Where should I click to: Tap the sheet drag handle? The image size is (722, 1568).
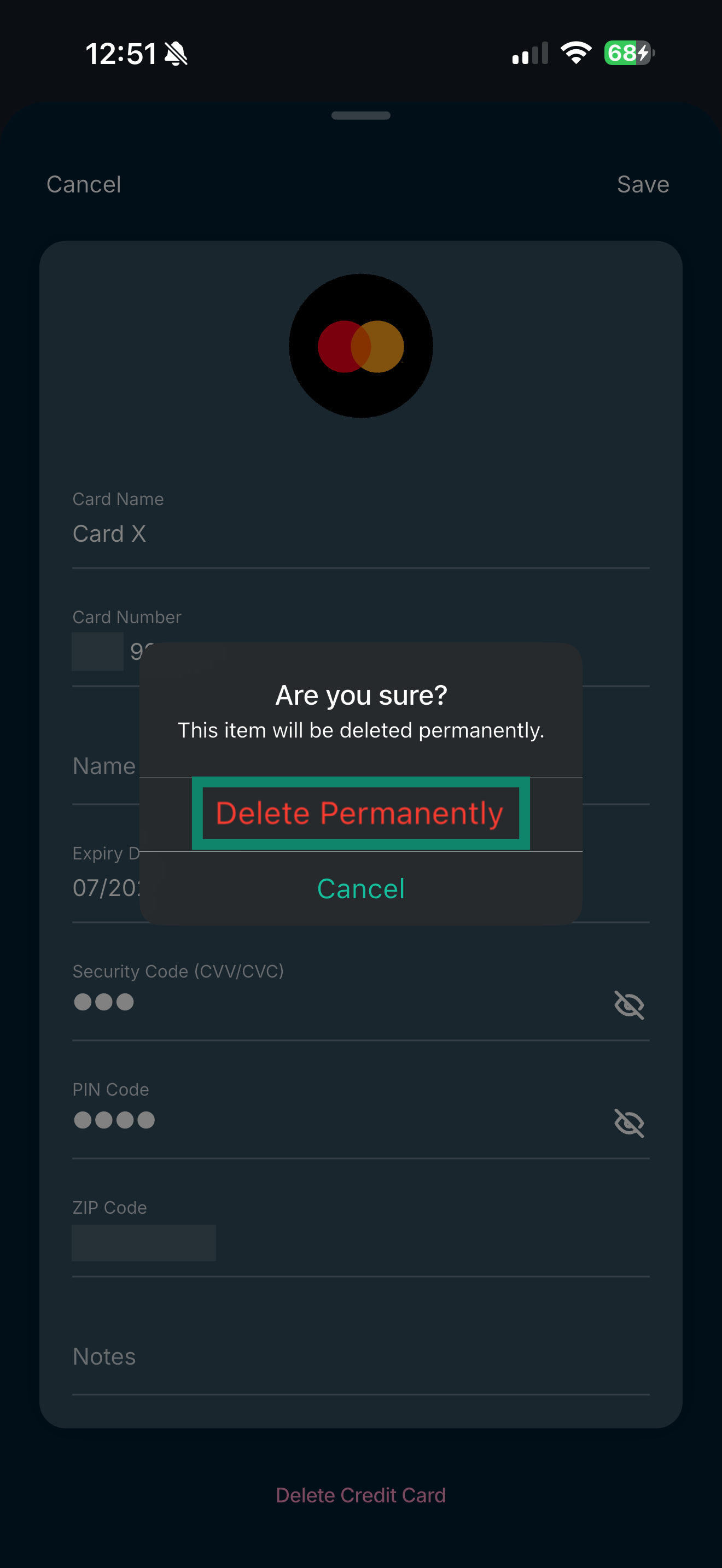coord(360,116)
